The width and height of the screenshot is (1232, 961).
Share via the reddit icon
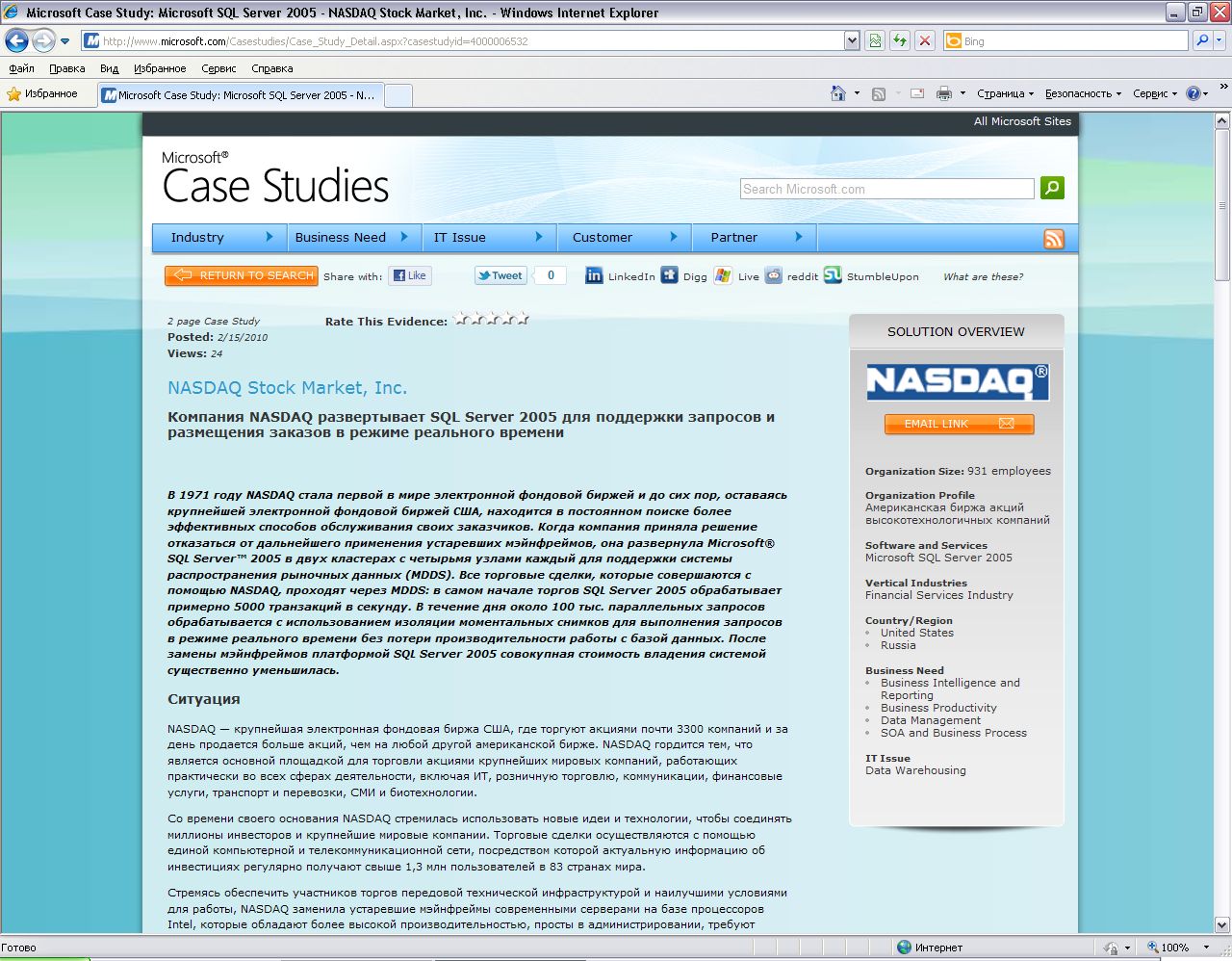pos(773,275)
